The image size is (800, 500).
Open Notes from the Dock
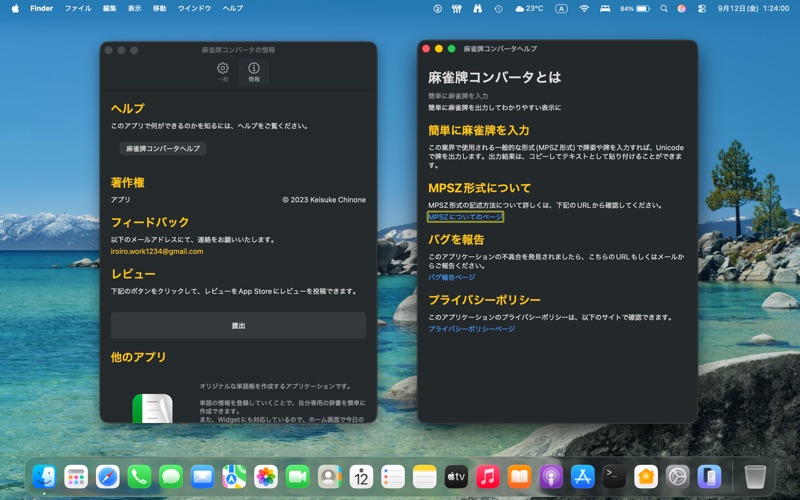click(424, 477)
